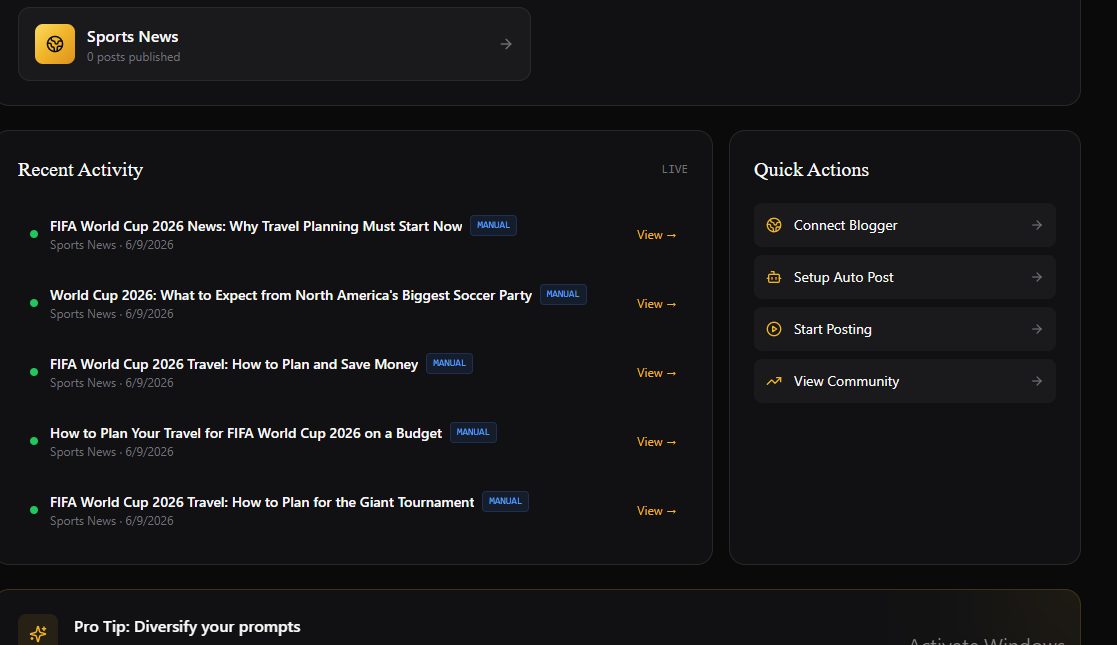1117x645 pixels.
Task: Click MANUAL badge on on a Budget post
Action: click(x=473, y=433)
